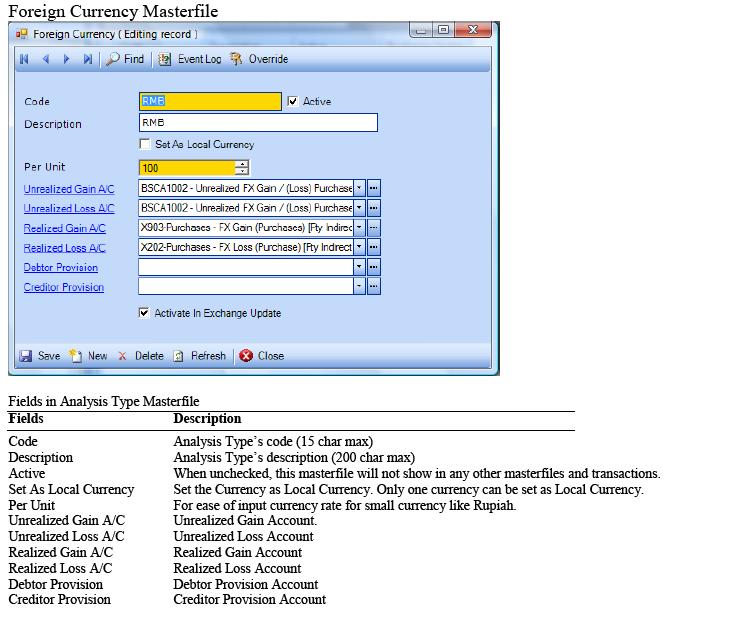Go to the next record
This screenshot has height=640, width=736.
click(67, 60)
